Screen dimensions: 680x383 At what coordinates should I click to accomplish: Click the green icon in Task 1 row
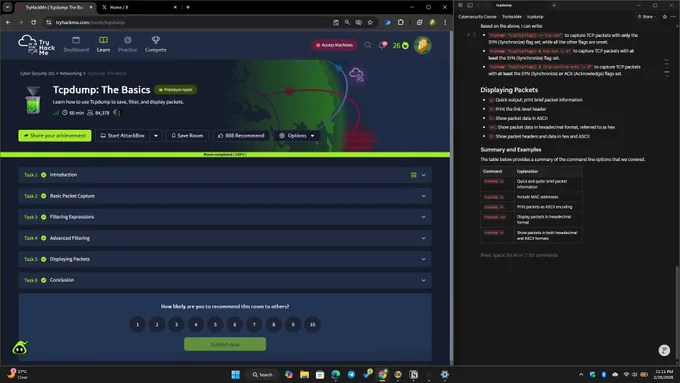[414, 175]
